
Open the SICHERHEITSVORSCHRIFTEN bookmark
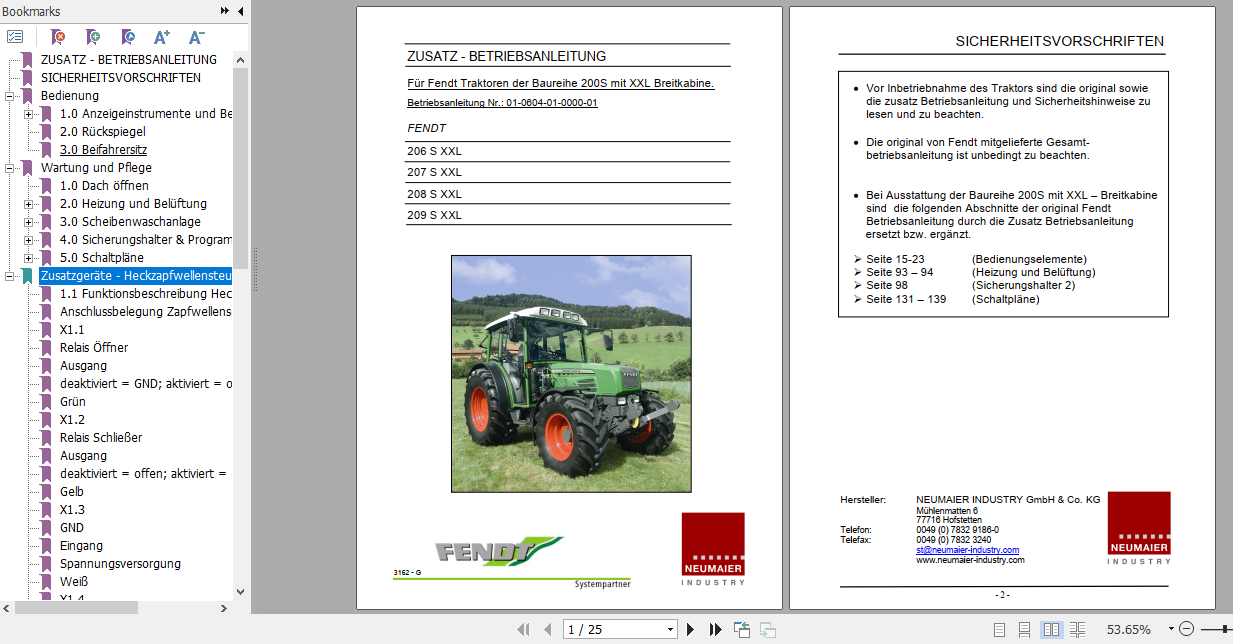(120, 78)
